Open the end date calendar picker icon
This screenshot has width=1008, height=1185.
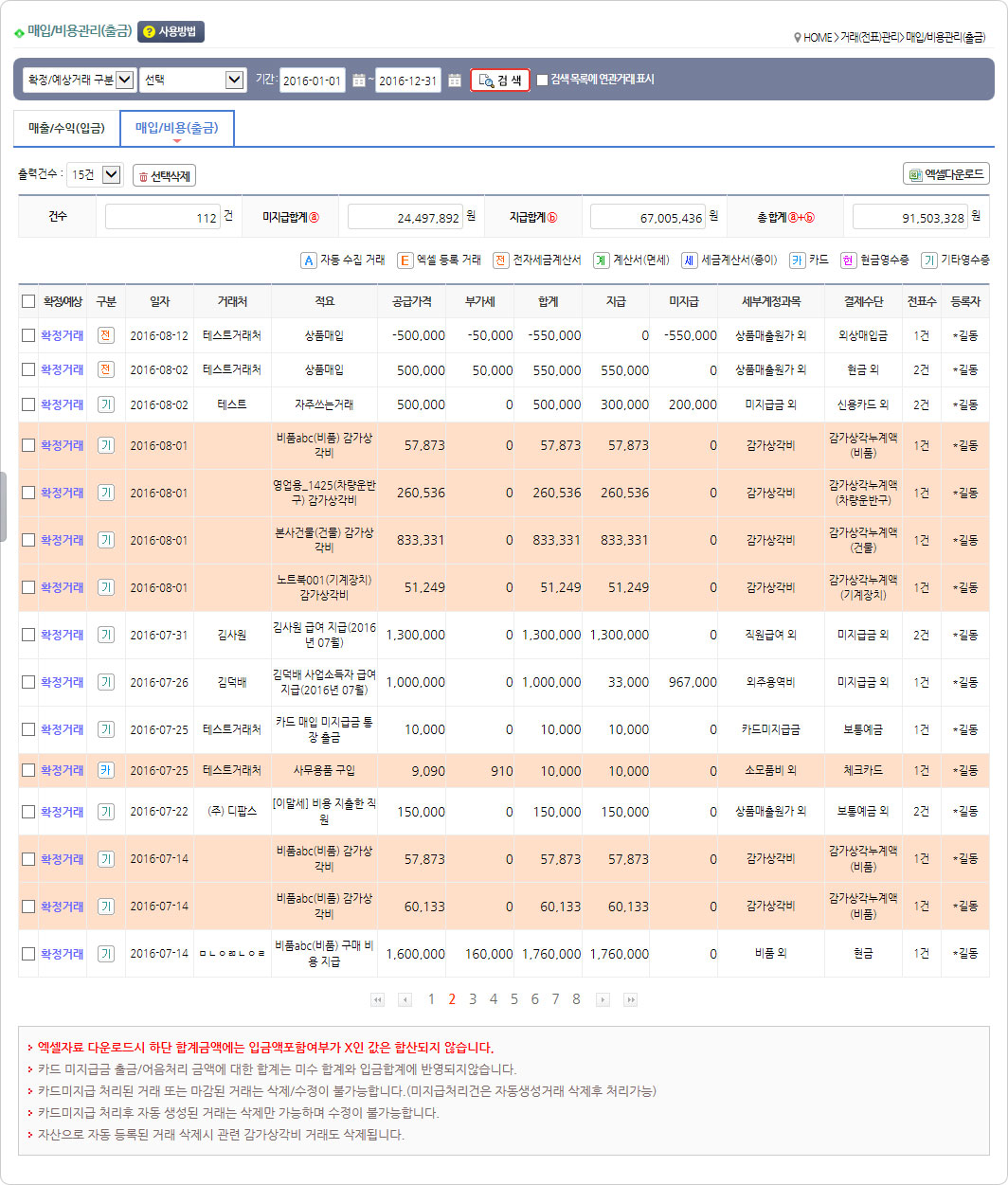455,81
